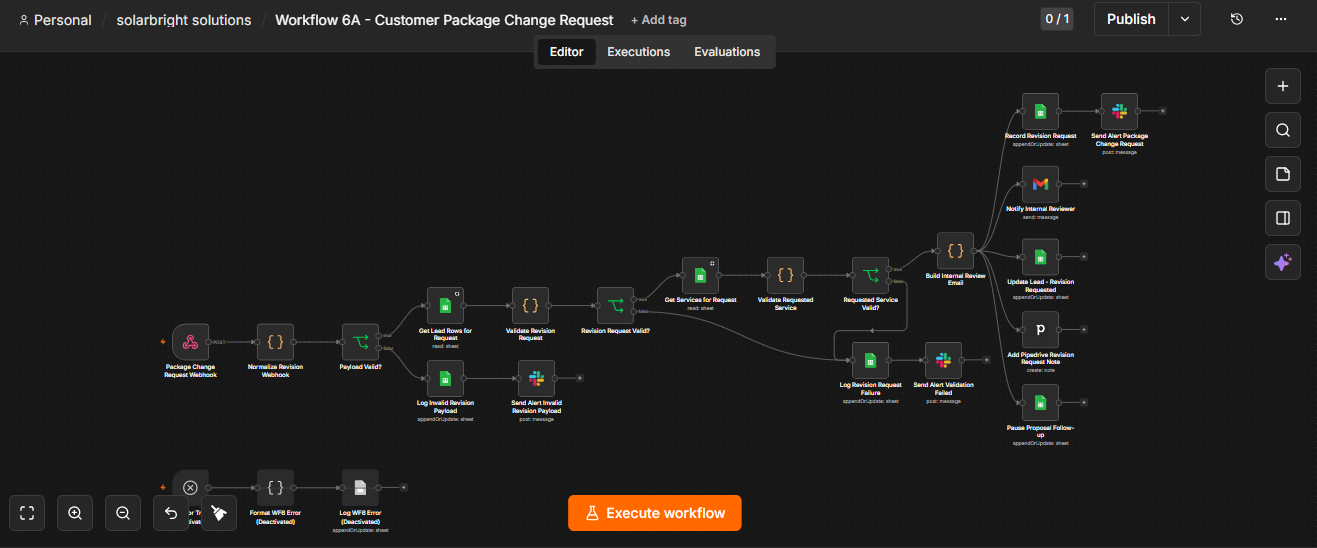Select the Pause Proposal Follow-up sheet node

pyautogui.click(x=1040, y=402)
